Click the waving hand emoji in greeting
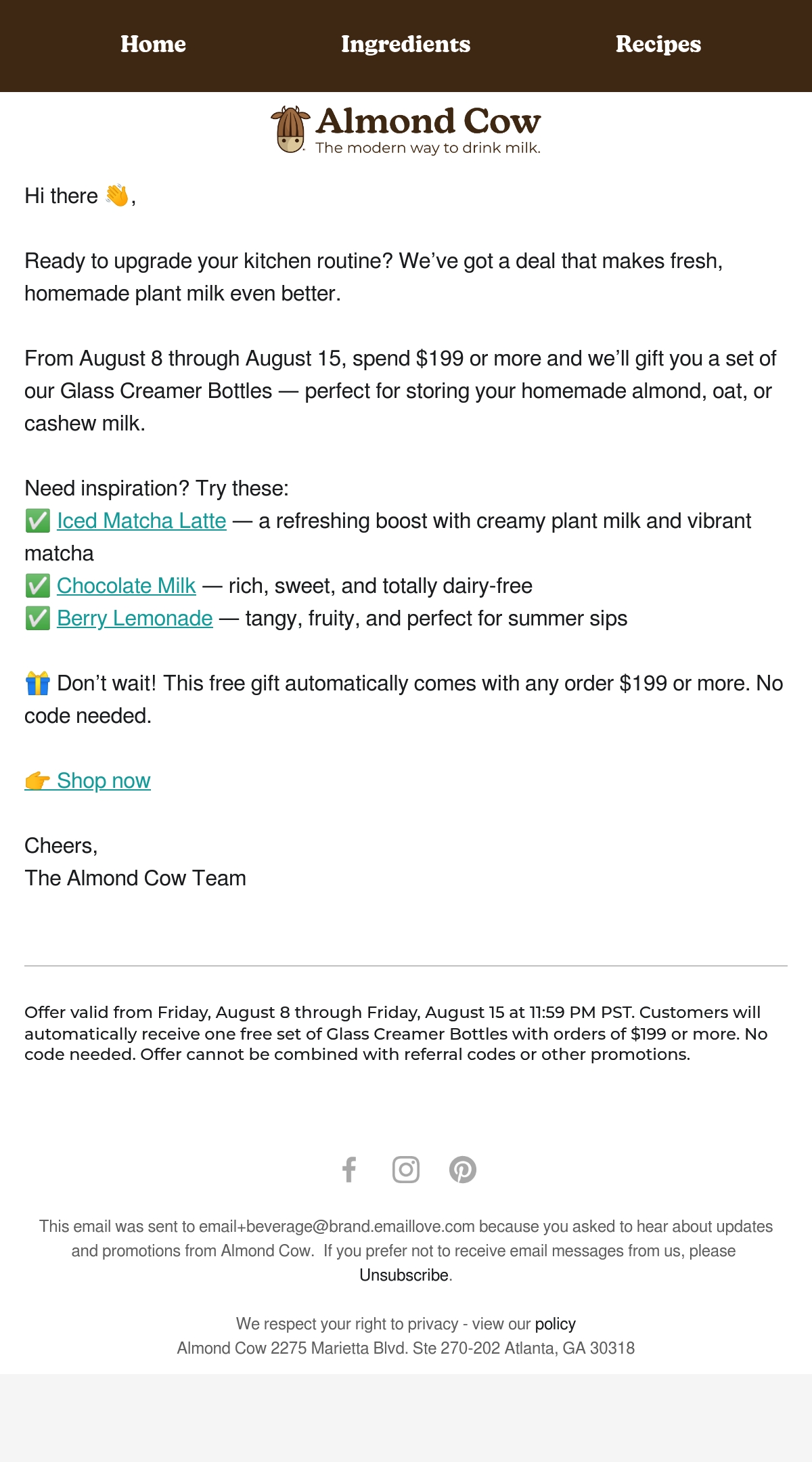The height and width of the screenshot is (1462, 812). (117, 195)
